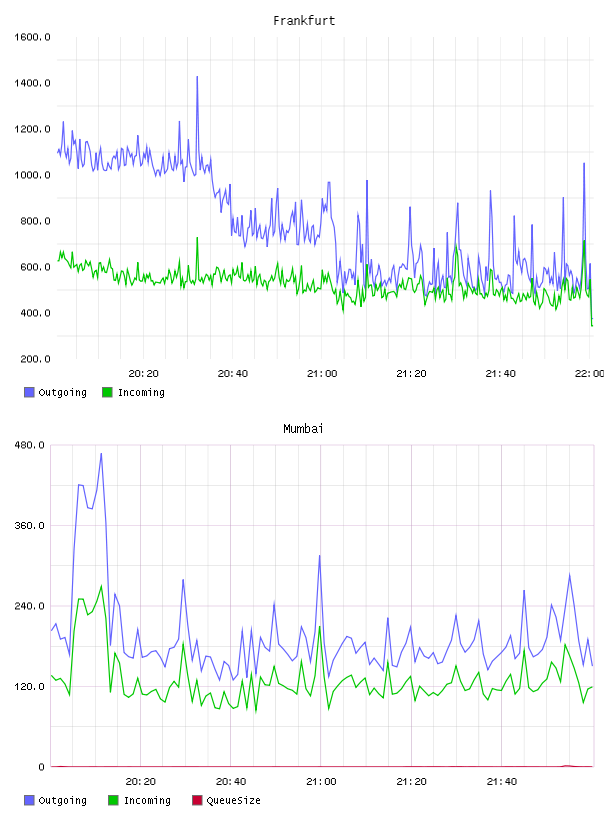Click the 240.0 y-axis label in Mumbai chart

pyautogui.click(x=30, y=606)
